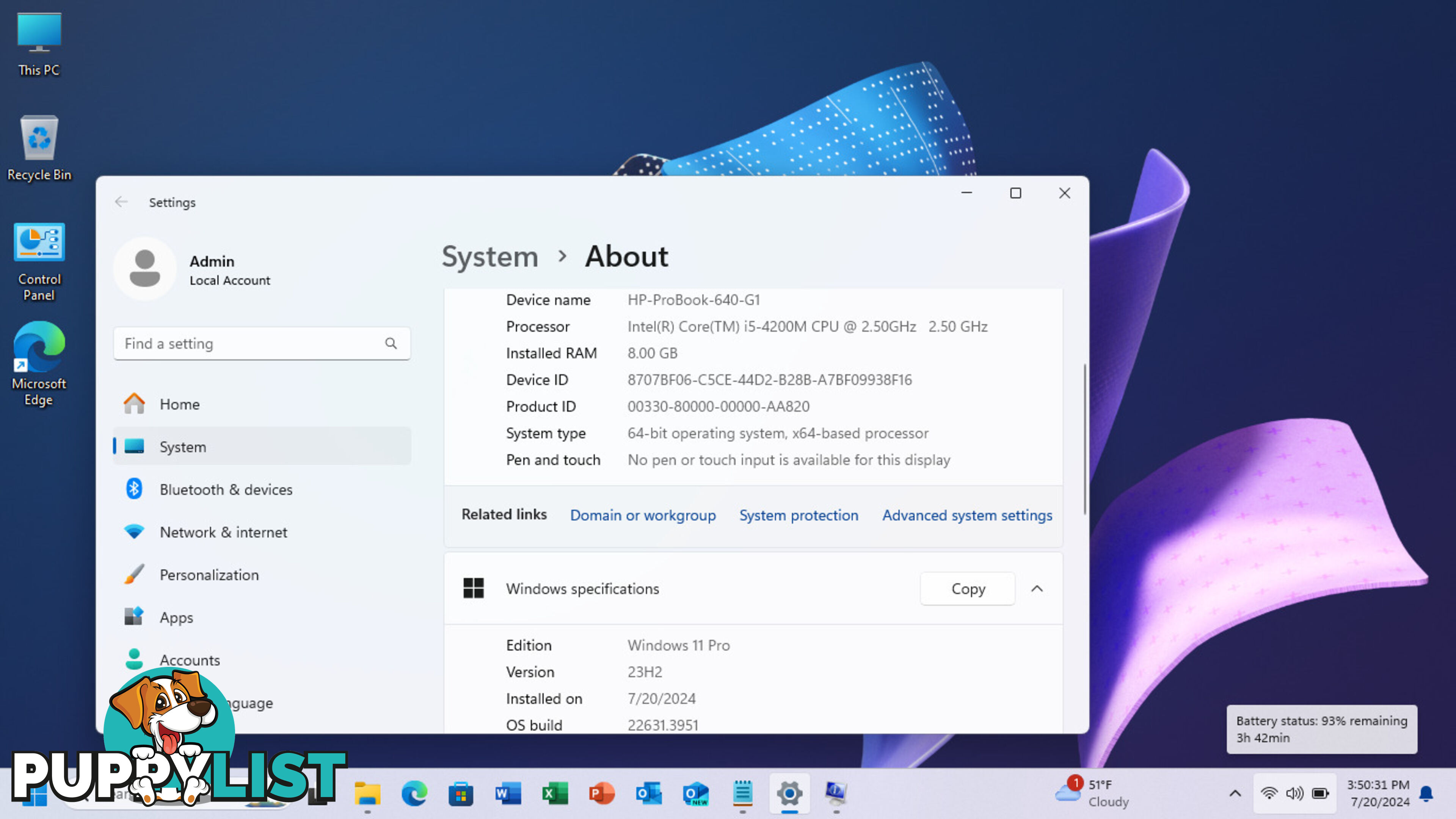Open the monitor-with-gear app in taskbar
Image resolution: width=1456 pixels, height=819 pixels.
836,794
